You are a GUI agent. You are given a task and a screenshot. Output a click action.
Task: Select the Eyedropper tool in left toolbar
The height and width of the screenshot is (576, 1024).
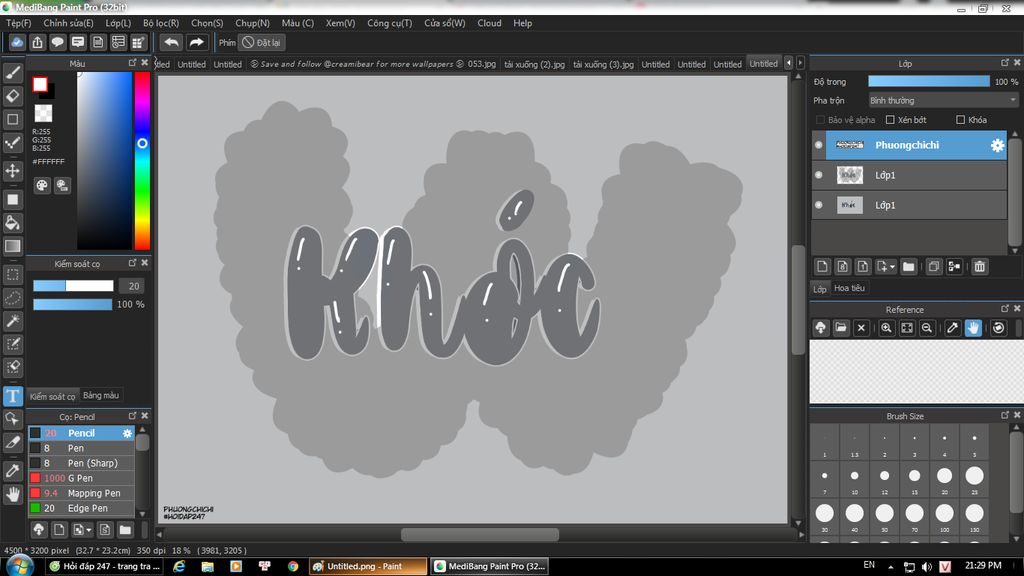coord(12,470)
